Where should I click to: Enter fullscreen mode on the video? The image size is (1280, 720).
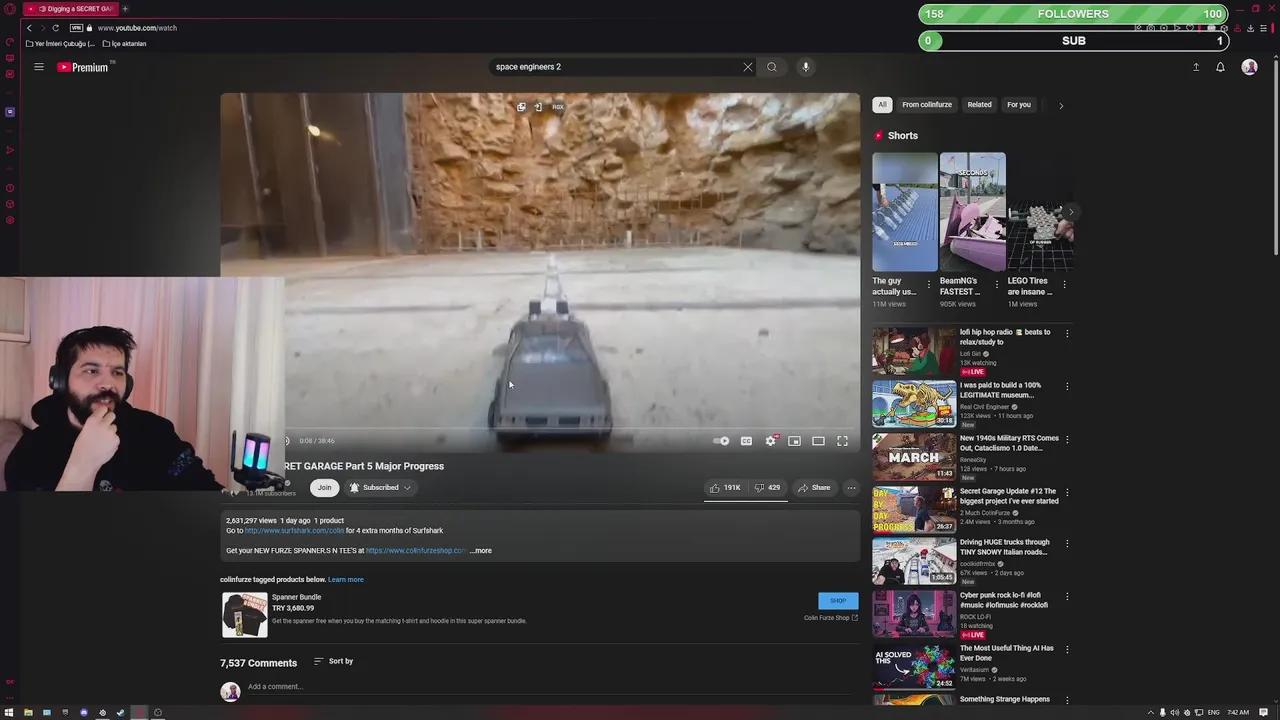[x=841, y=441]
